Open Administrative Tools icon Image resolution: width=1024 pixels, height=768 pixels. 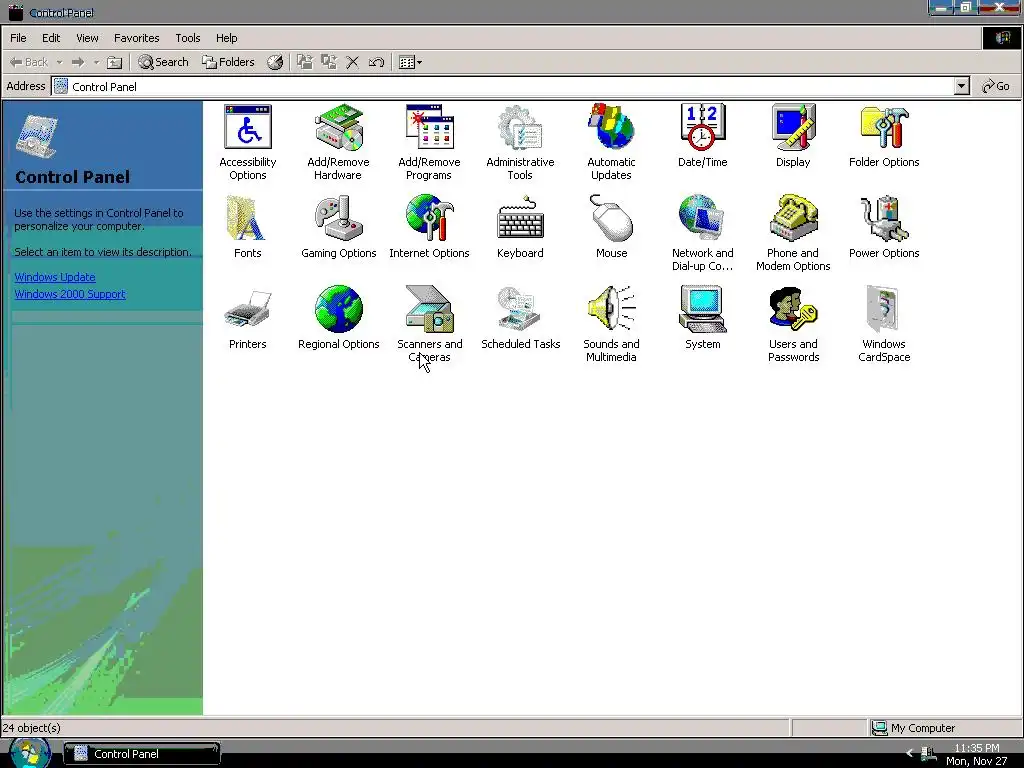point(520,128)
